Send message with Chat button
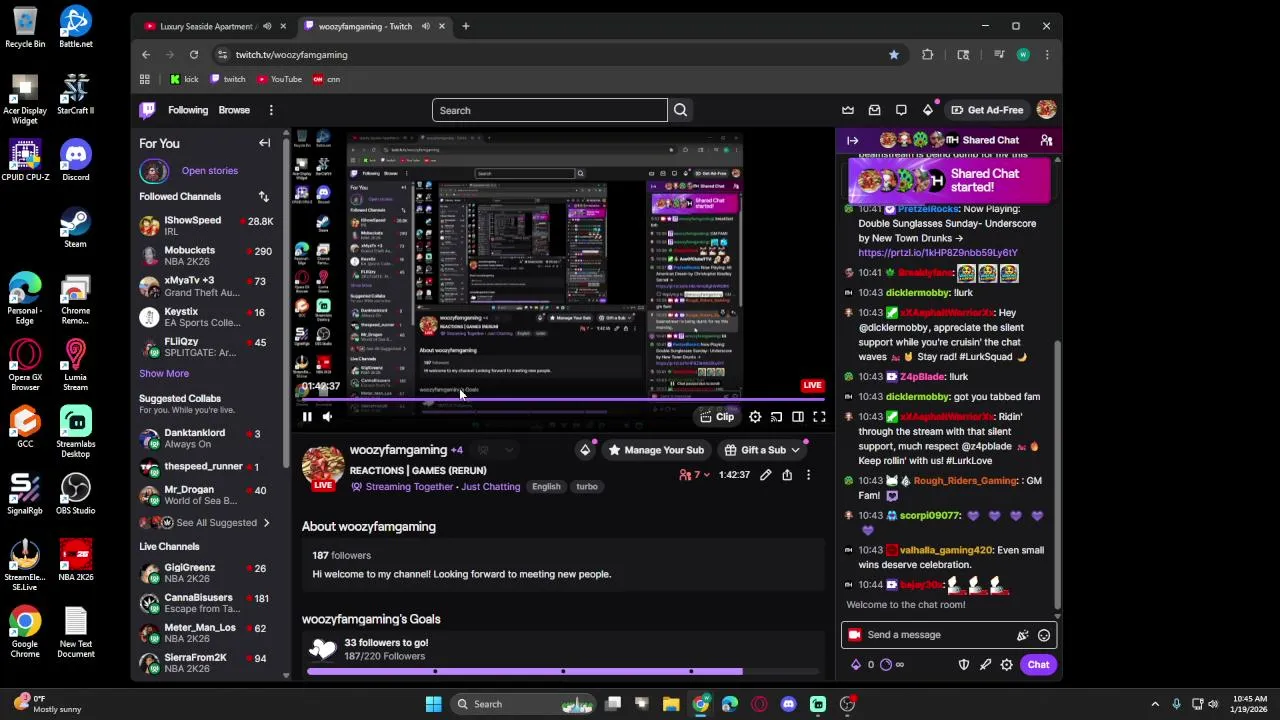The image size is (1280, 720). (x=1038, y=665)
